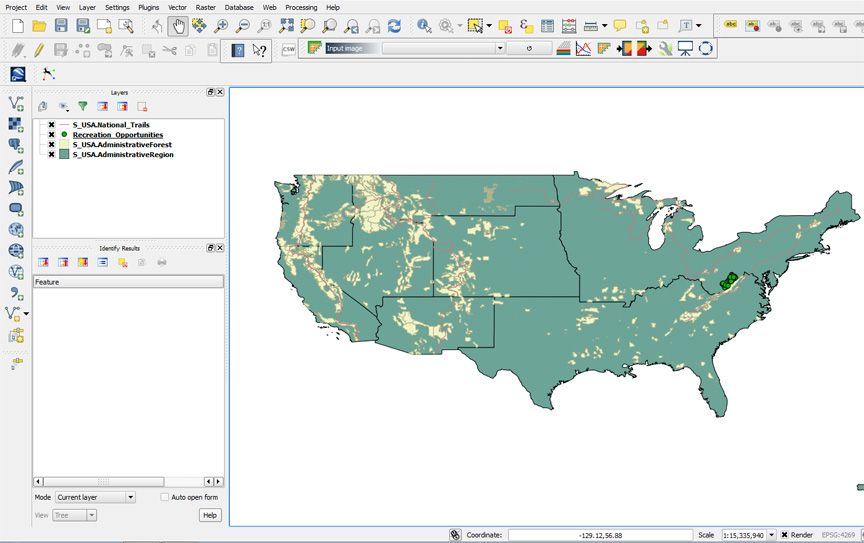Open the attribute table

(x=547, y=26)
